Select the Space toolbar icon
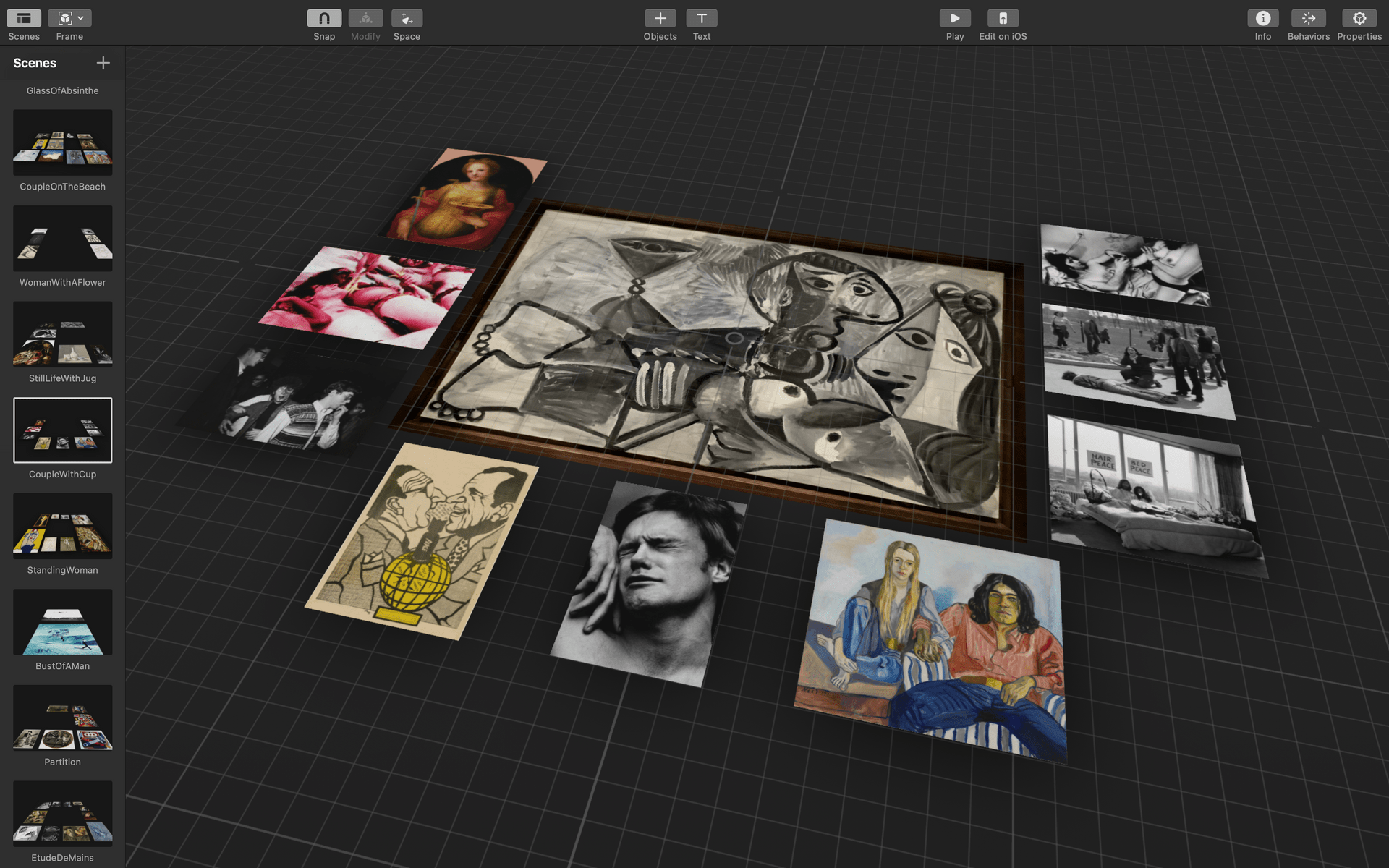The image size is (1389, 868). pos(407,18)
